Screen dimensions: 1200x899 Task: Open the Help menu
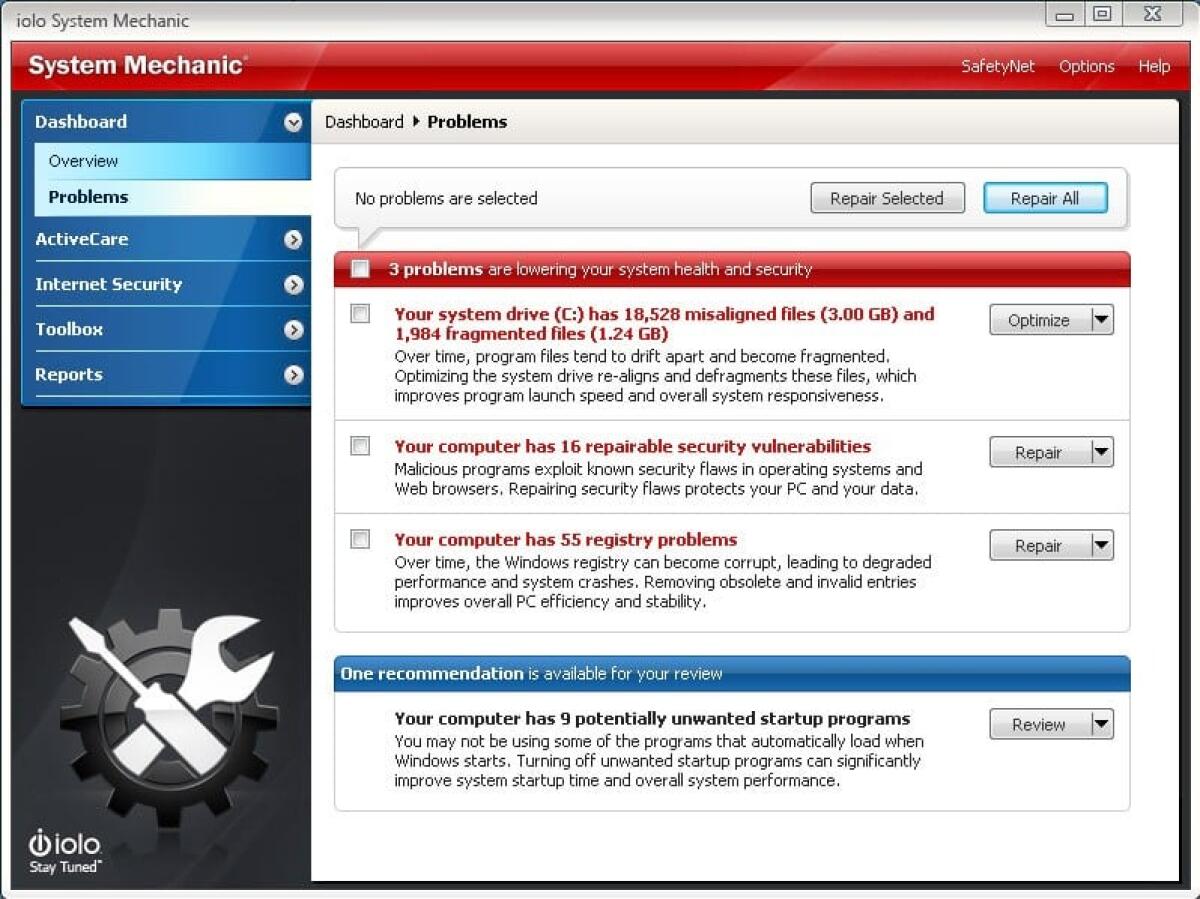(x=1154, y=66)
